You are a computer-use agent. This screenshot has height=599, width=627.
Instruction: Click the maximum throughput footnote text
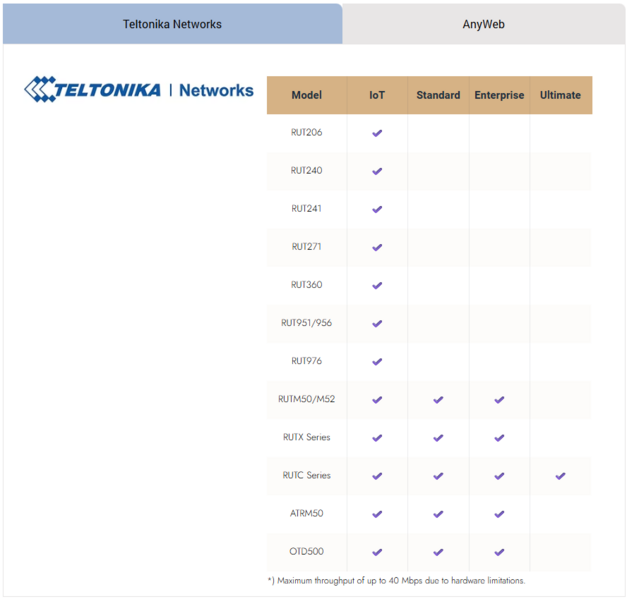point(396,581)
